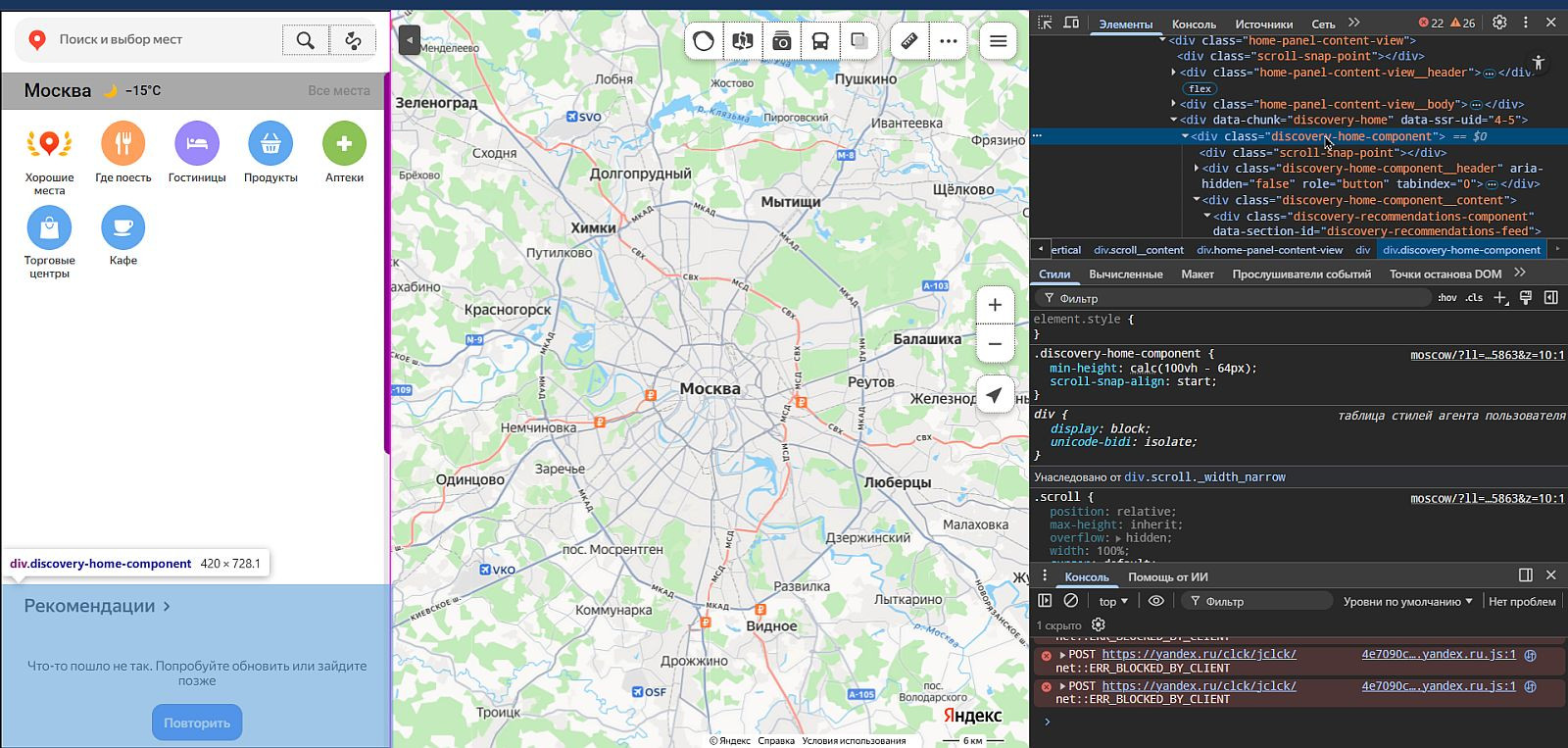Open the top JavaScript context dropdown
Image resolution: width=1568 pixels, height=748 pixels.
pos(1112,602)
